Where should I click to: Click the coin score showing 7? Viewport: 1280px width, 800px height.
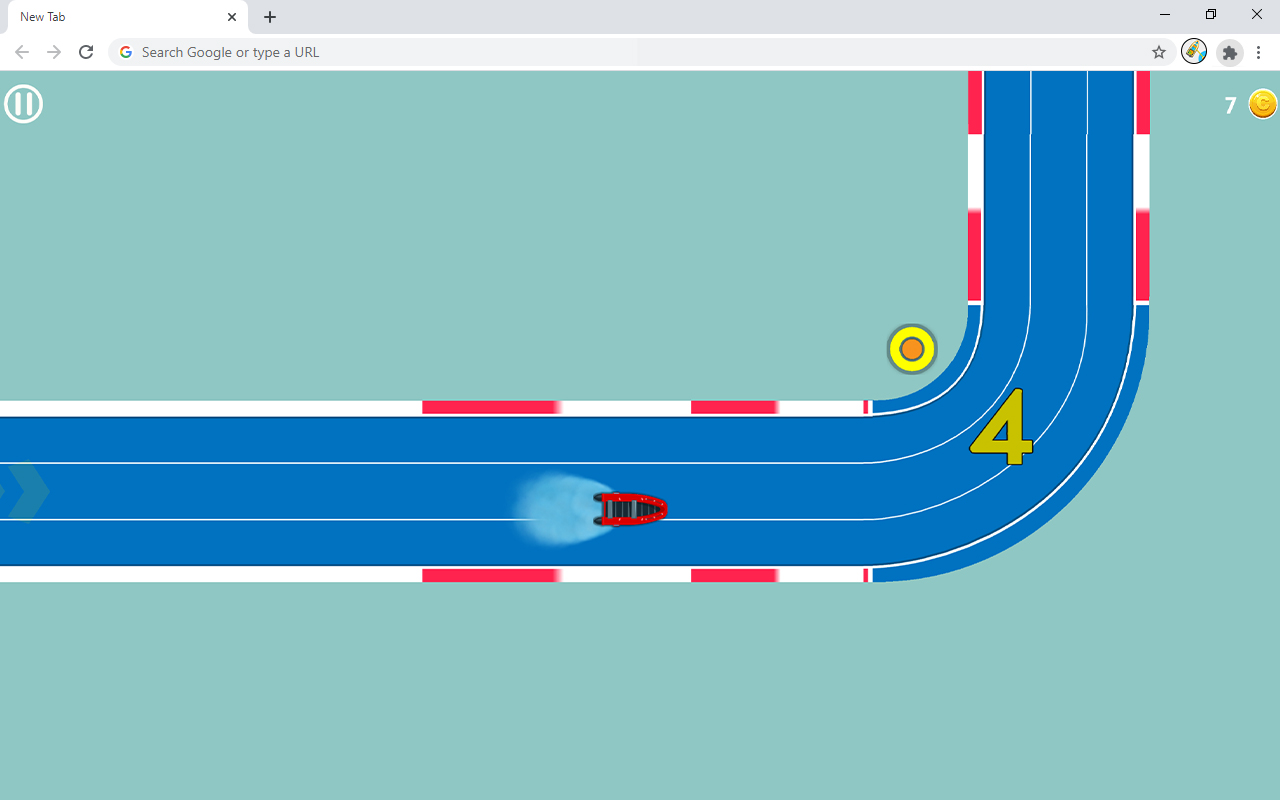point(1230,104)
